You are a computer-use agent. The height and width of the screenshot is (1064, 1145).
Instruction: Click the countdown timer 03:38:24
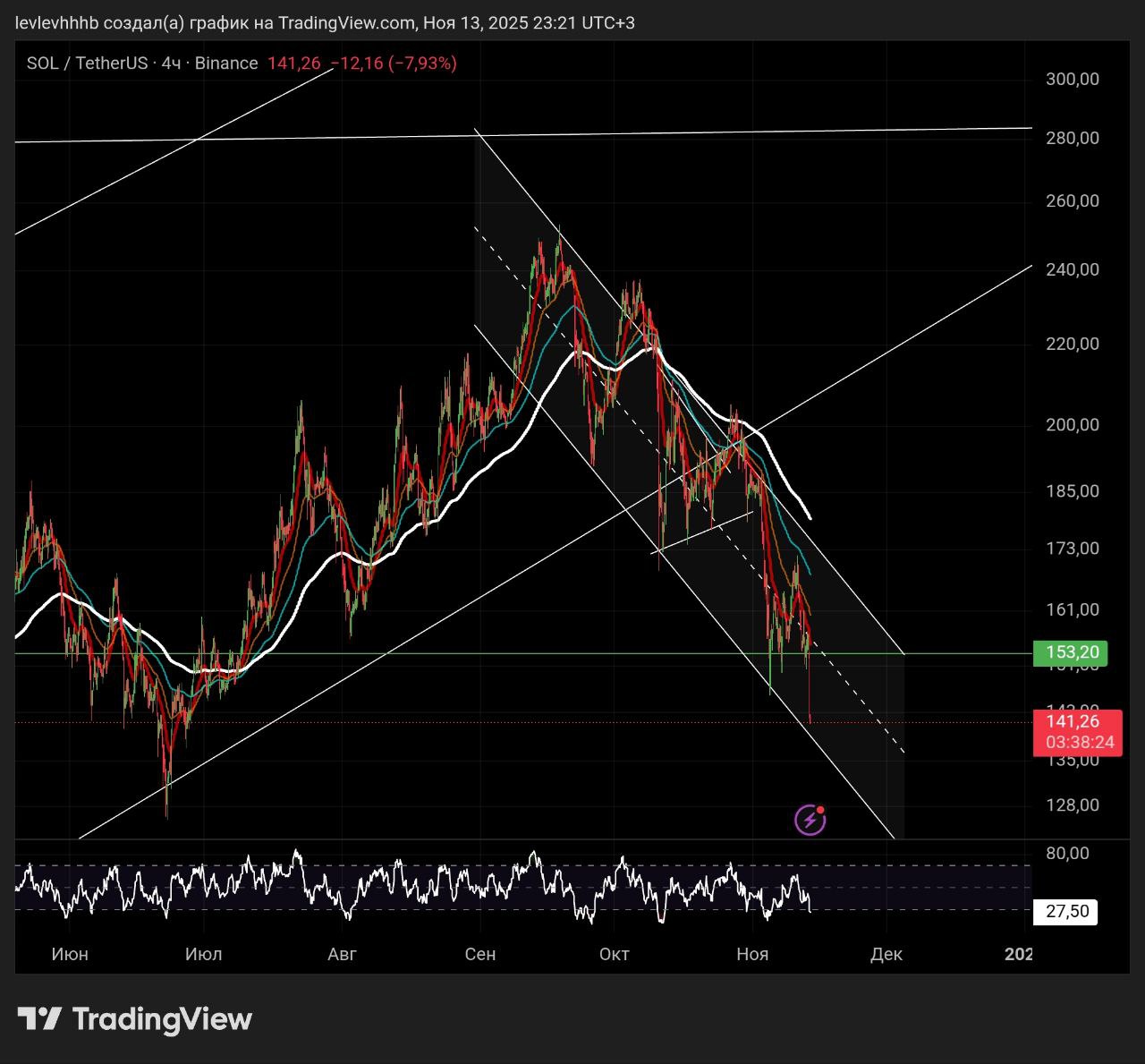click(x=1080, y=743)
